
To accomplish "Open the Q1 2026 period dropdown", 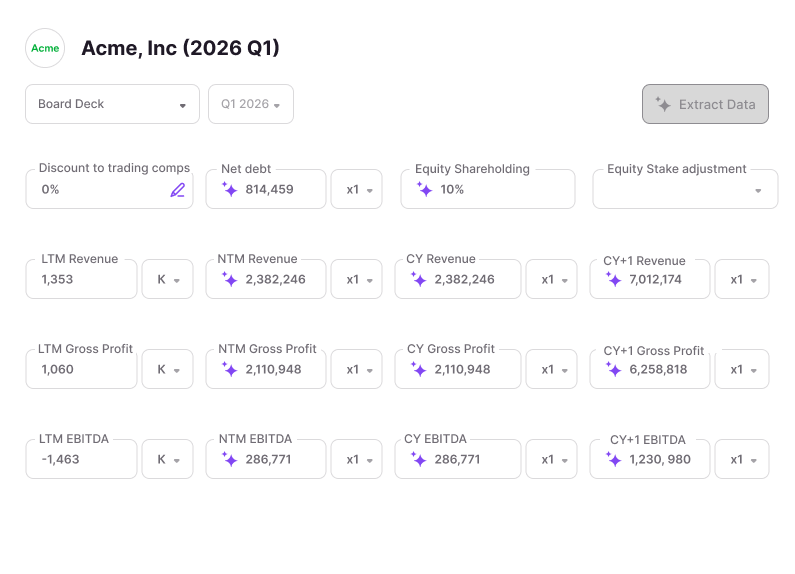I will click(x=250, y=104).
